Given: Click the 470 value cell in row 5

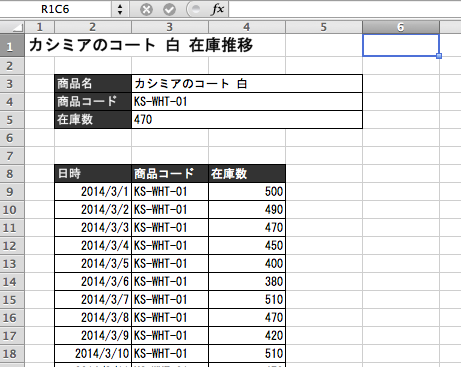Looking at the screenshot, I should click(x=247, y=120).
